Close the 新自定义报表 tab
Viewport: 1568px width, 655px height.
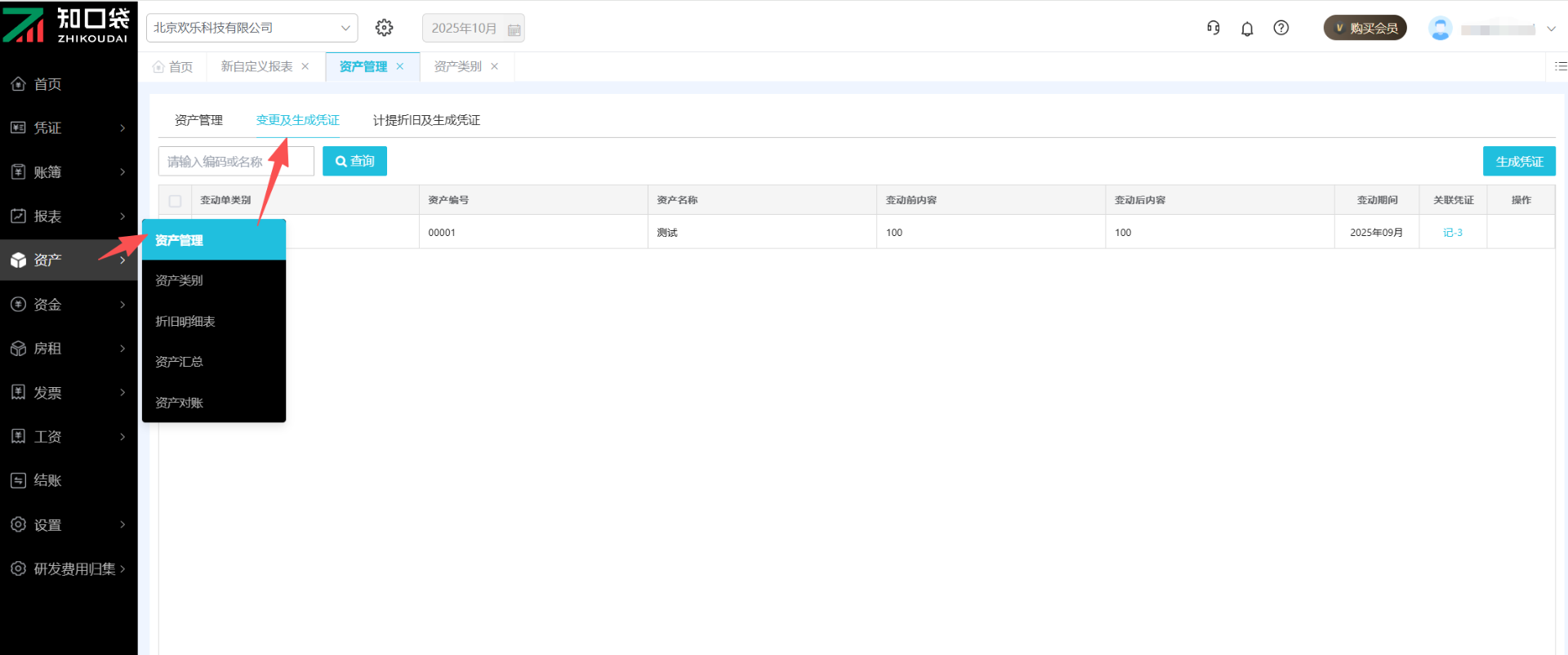click(x=305, y=66)
